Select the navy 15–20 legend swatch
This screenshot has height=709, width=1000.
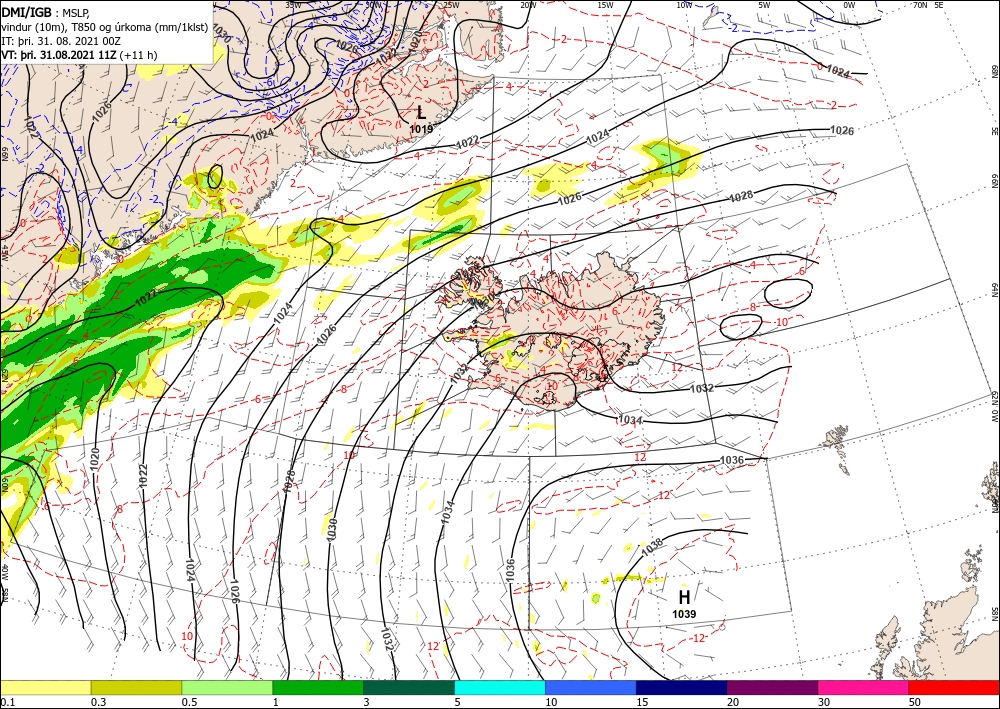click(x=682, y=687)
